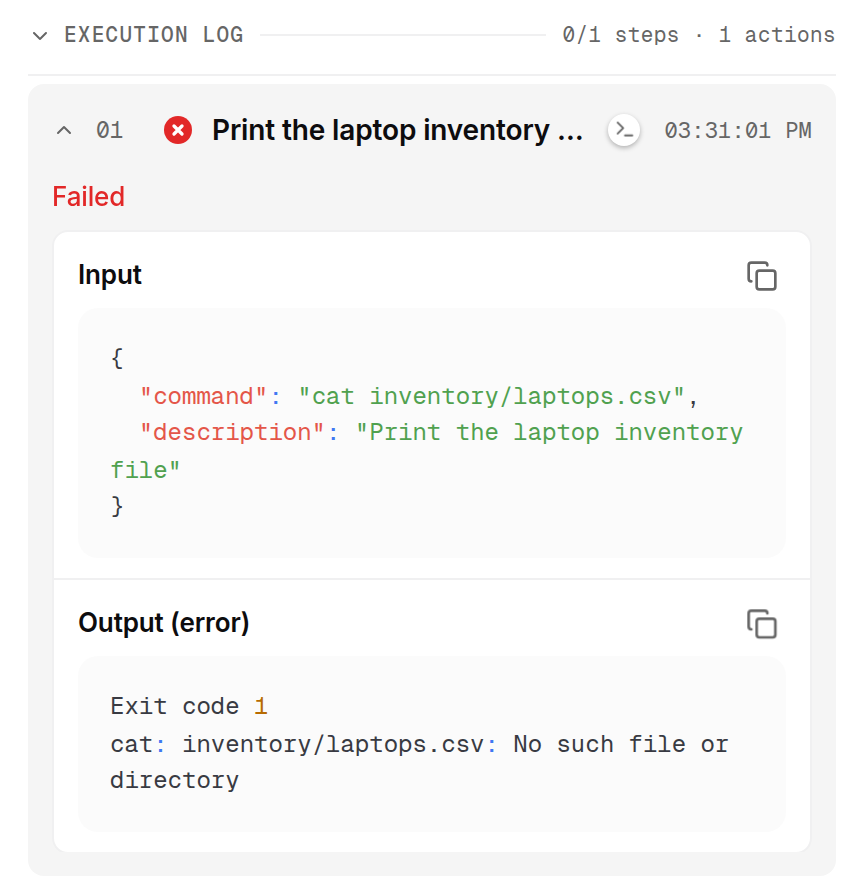The height and width of the screenshot is (880, 860).
Task: Click the 03:31:01 PM timestamp
Action: [x=738, y=131]
